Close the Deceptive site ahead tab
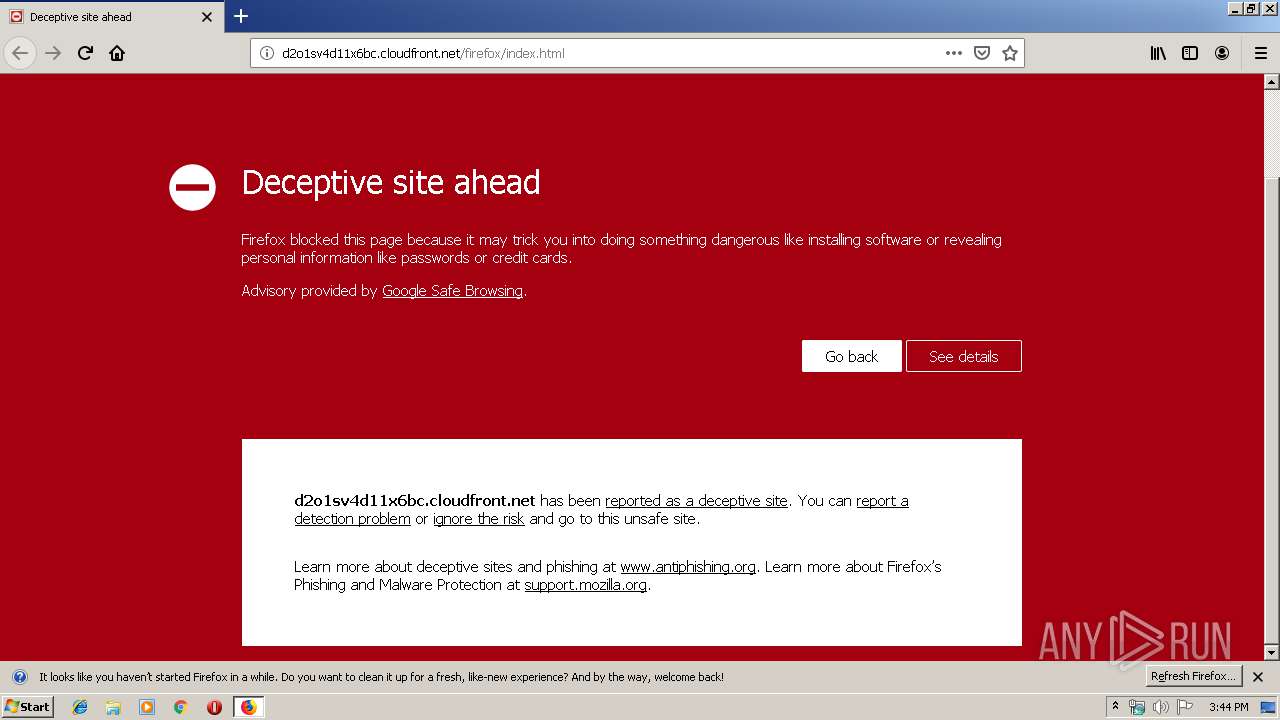This screenshot has height=720, width=1280. pos(207,17)
